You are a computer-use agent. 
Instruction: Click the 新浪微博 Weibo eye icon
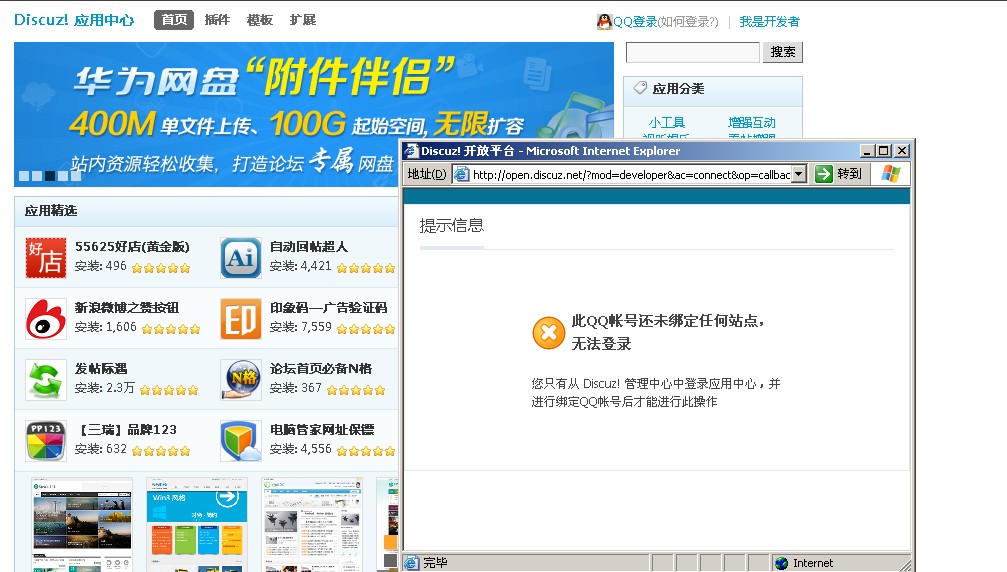tap(46, 318)
